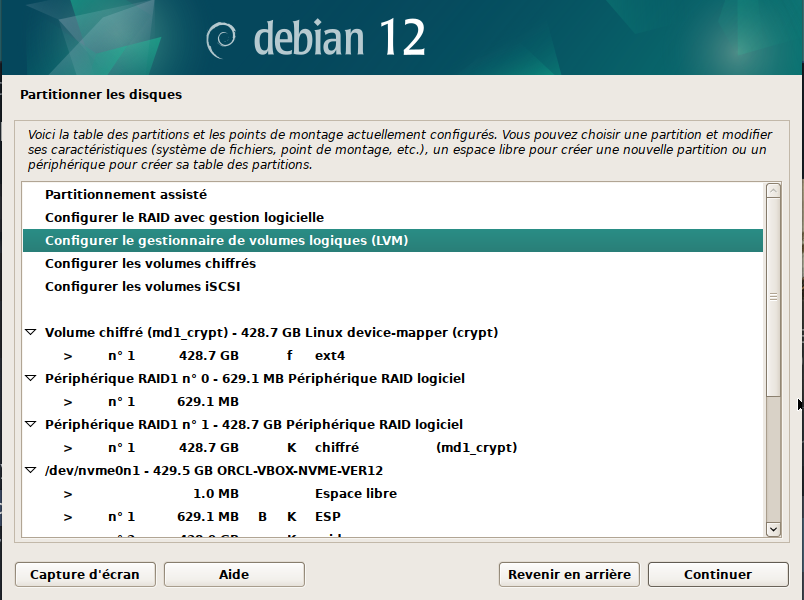Click the scrollbar up arrow
The height and width of the screenshot is (600, 804).
(773, 191)
